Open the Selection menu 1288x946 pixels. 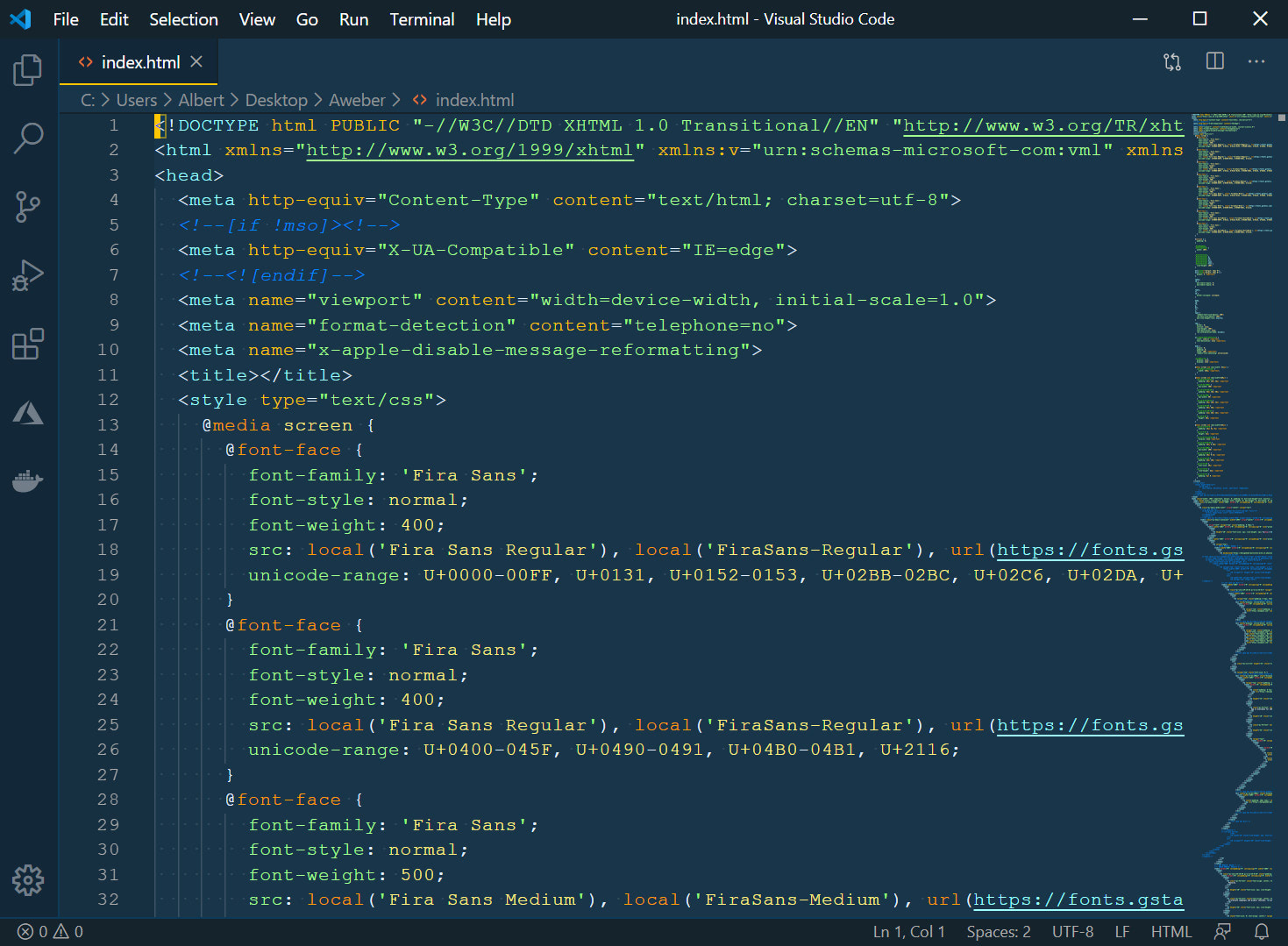pyautogui.click(x=183, y=19)
